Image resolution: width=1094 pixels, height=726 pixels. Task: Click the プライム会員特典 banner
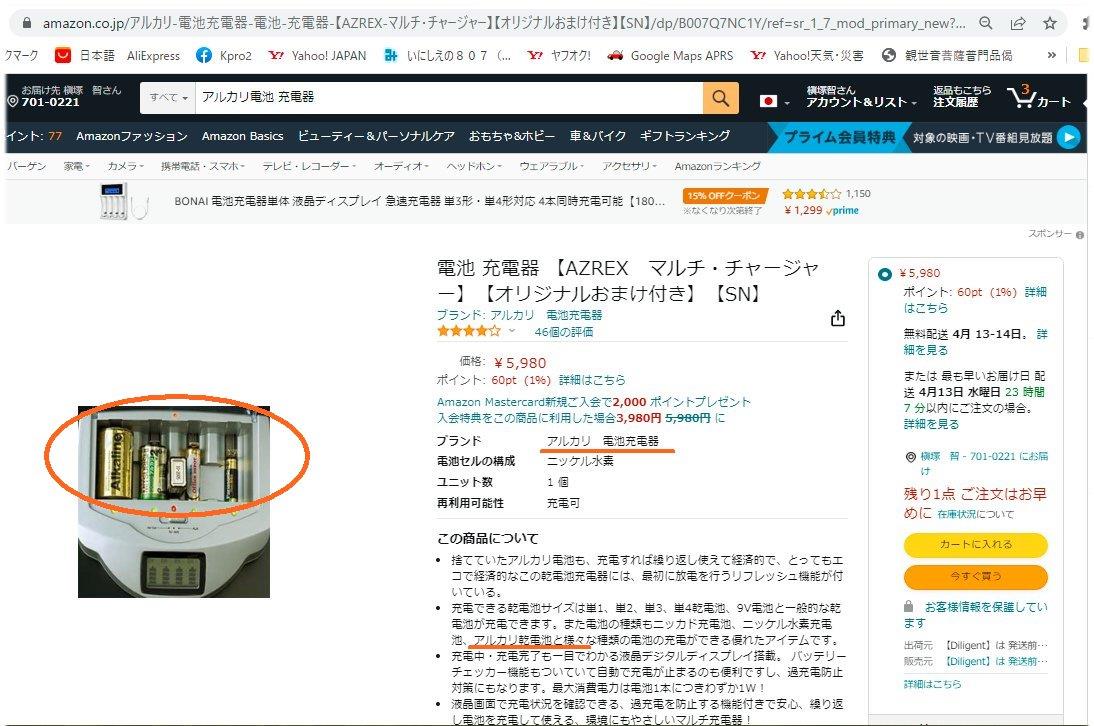point(839,137)
